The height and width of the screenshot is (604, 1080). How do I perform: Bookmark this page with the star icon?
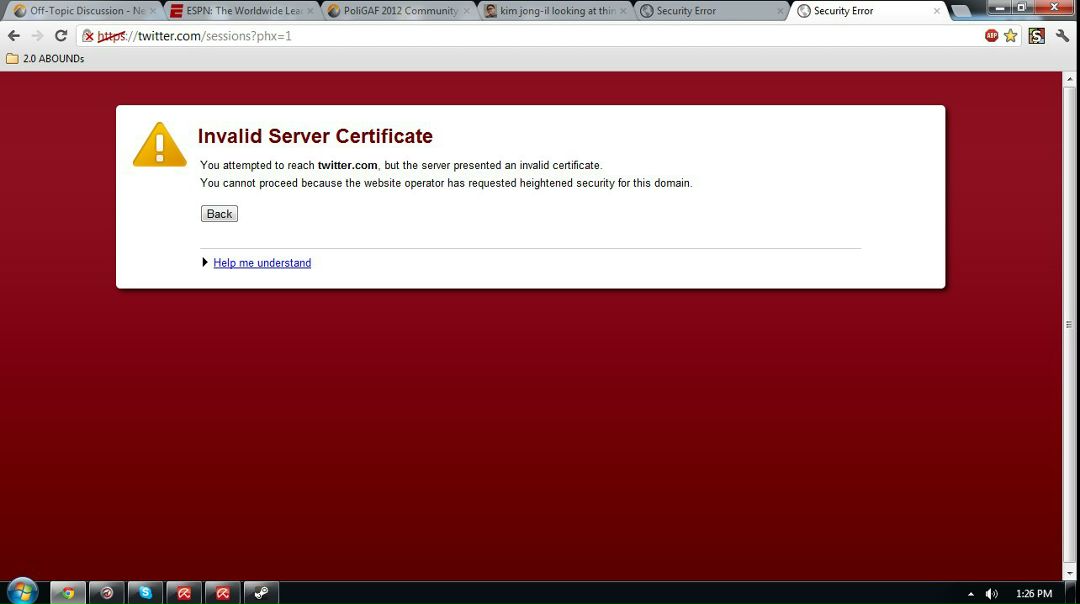pyautogui.click(x=1011, y=36)
